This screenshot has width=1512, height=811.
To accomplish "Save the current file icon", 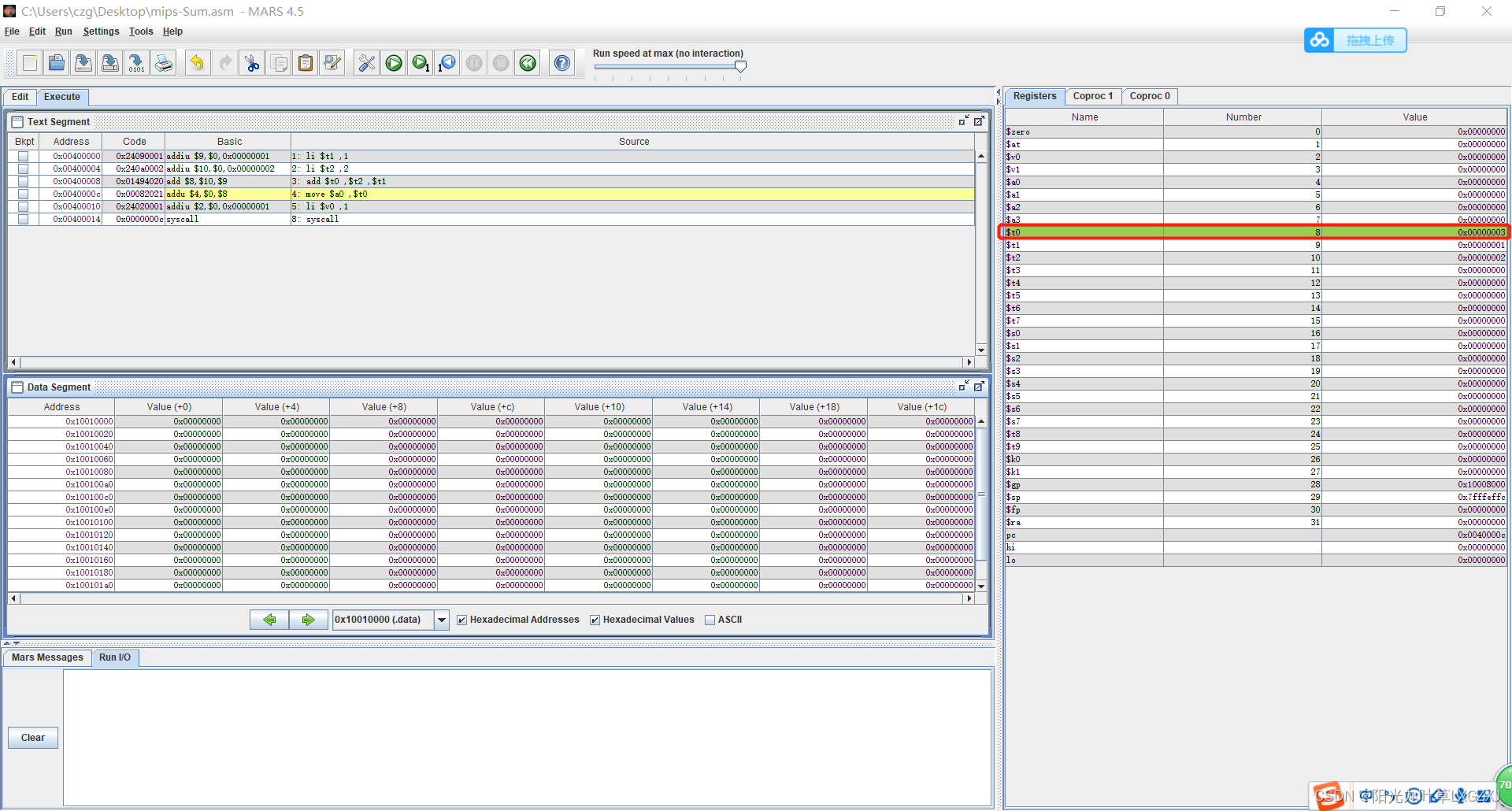I will (x=83, y=63).
